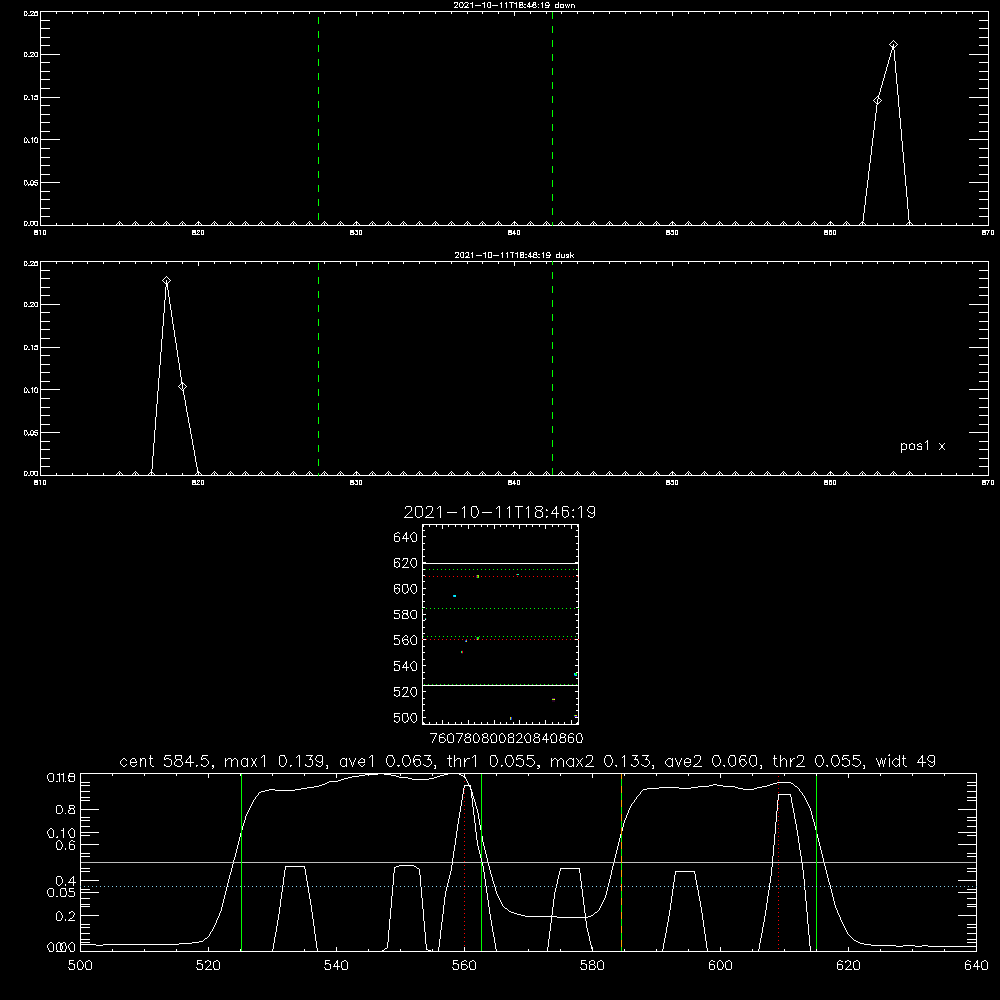Click the lower diamond marker on the dusk peak
This screenshot has width=1000, height=1000.
tap(182, 387)
